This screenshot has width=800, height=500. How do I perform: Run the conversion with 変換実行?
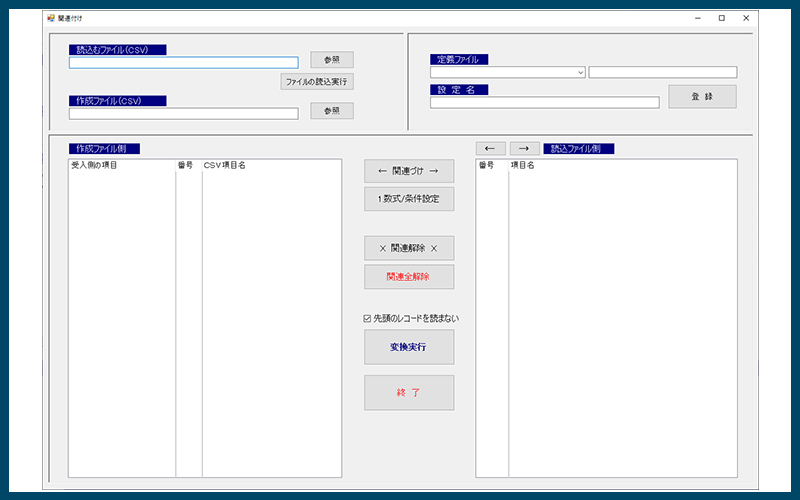408,346
